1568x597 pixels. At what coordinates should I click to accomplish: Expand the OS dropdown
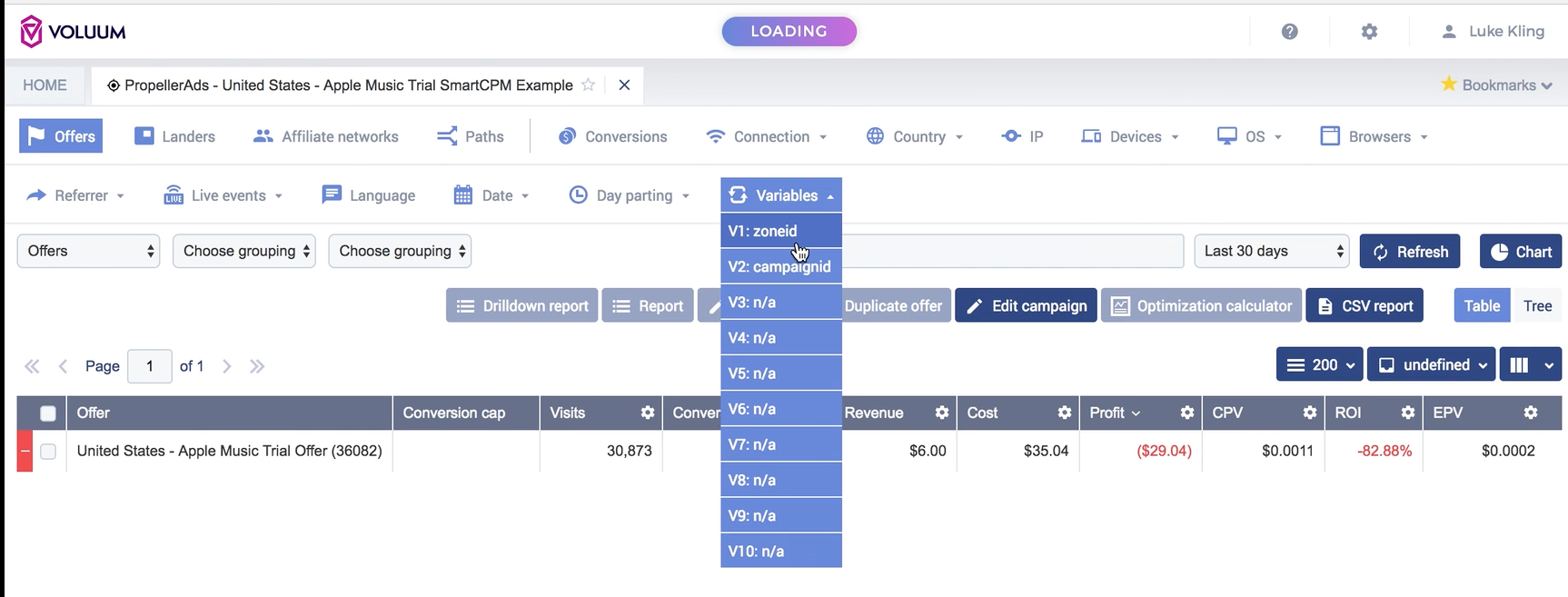(1249, 136)
